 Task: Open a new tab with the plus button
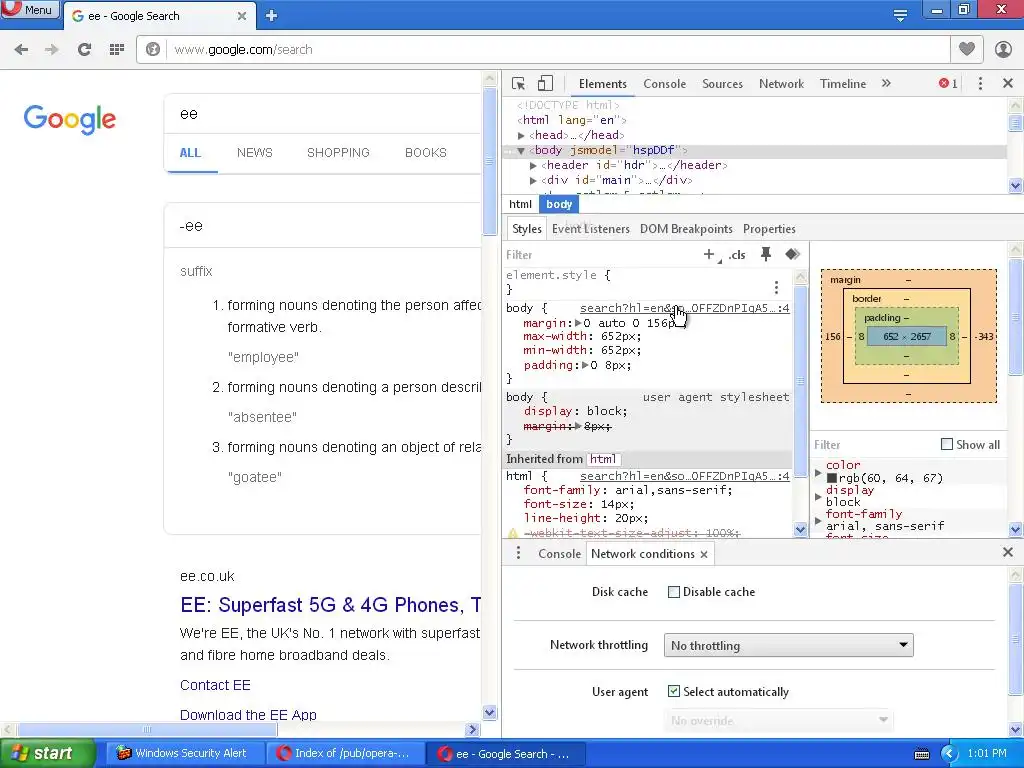click(x=272, y=16)
